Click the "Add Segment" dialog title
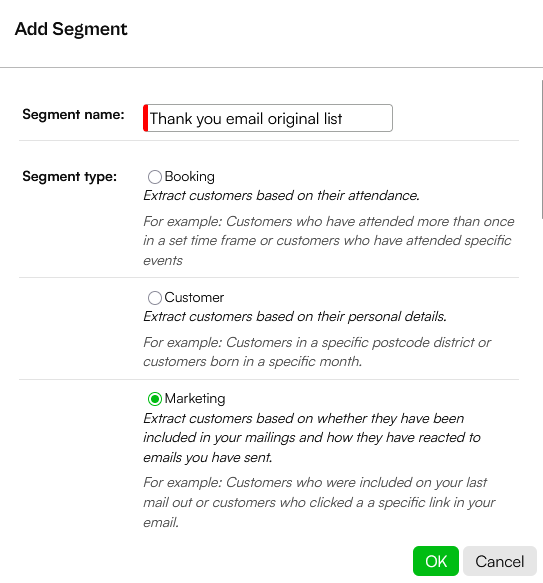The height and width of the screenshot is (583, 543). click(71, 29)
